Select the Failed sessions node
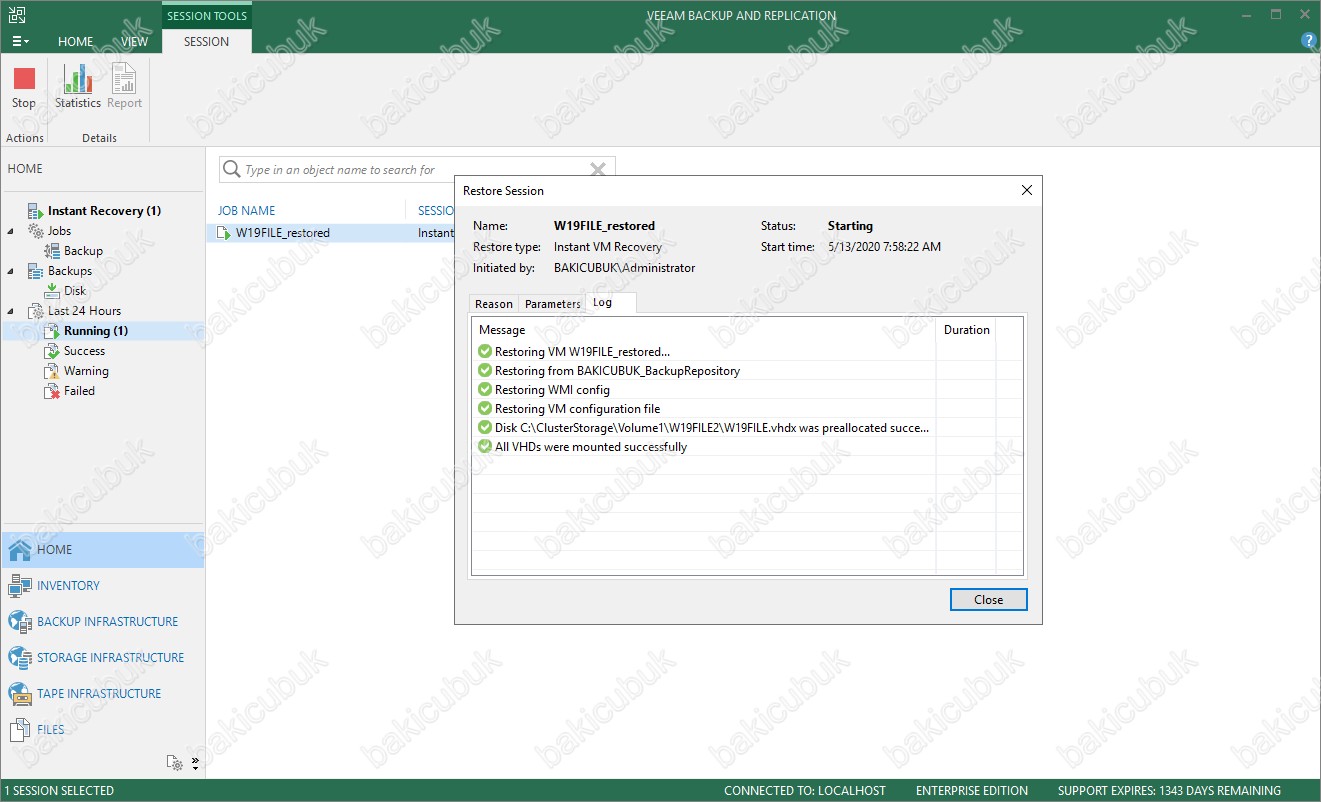The height and width of the screenshot is (802, 1321). pyautogui.click(x=79, y=391)
